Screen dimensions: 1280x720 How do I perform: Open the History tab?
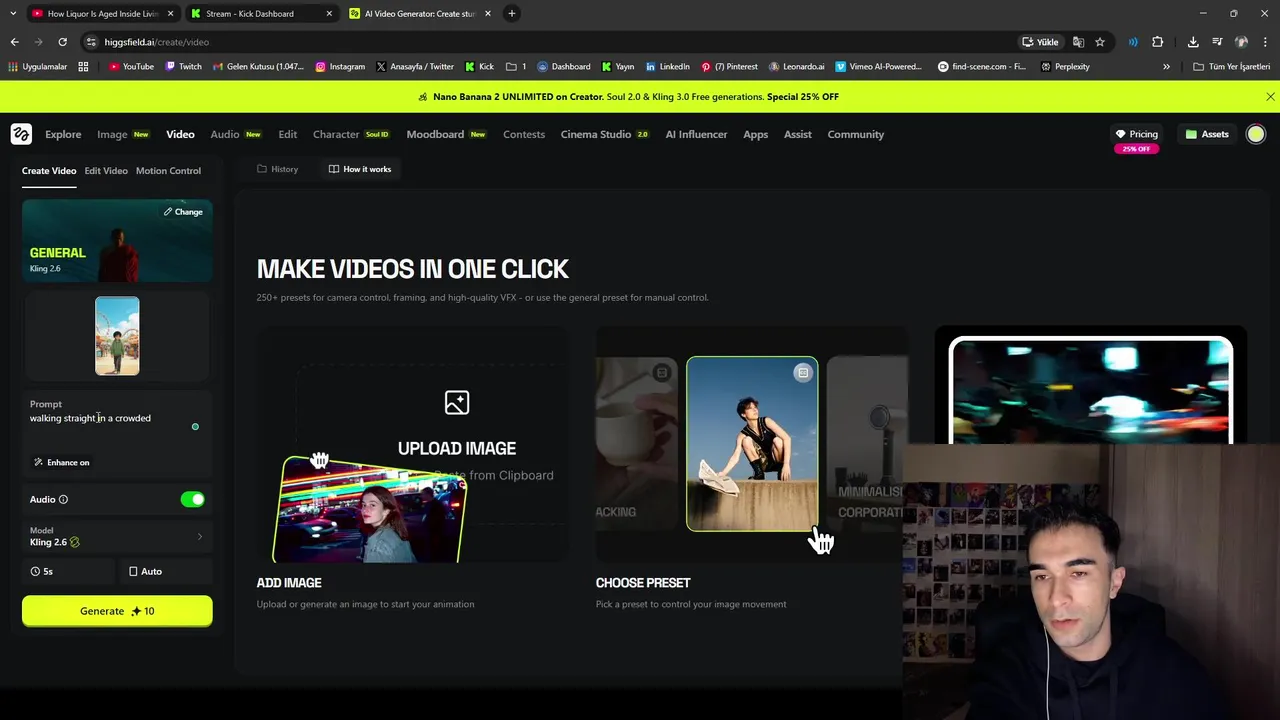(278, 169)
